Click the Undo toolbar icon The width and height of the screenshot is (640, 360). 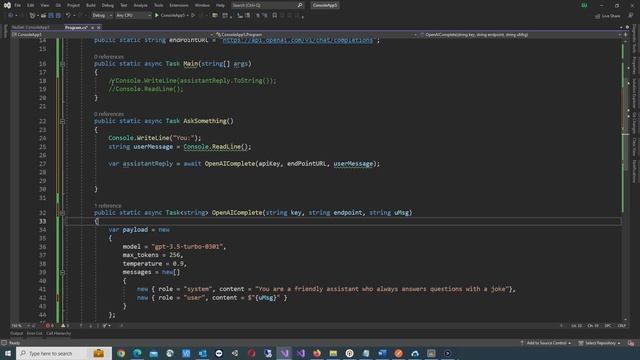(x=68, y=16)
